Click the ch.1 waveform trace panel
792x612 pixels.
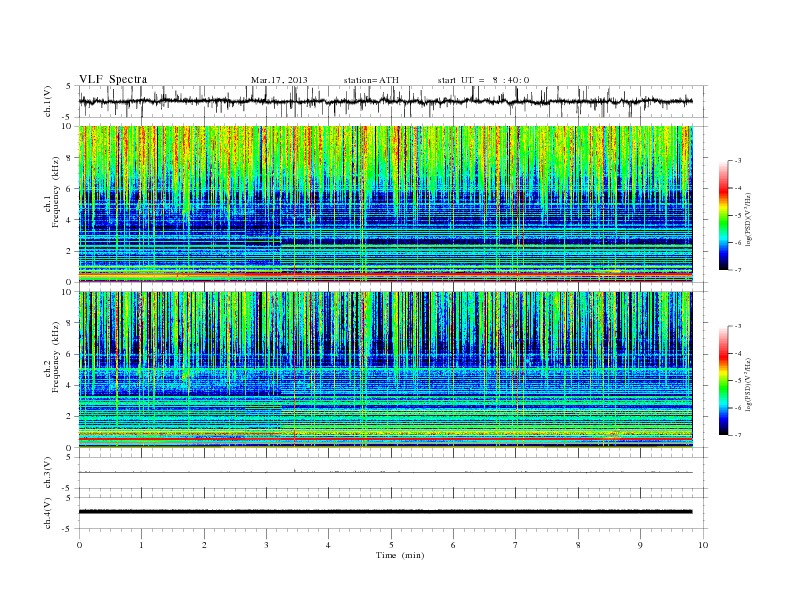392,101
